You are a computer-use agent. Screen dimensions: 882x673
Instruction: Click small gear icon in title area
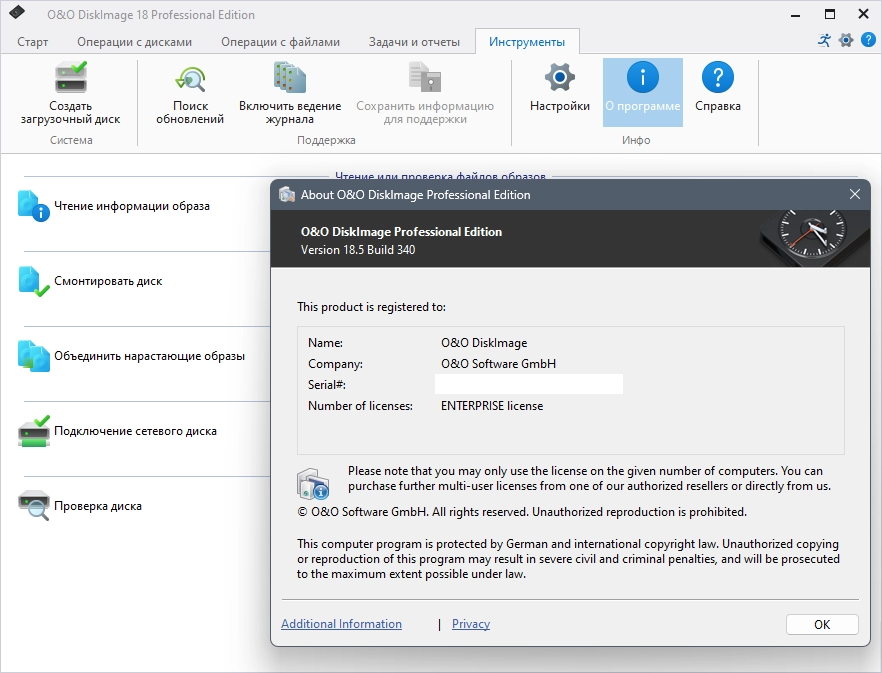[x=846, y=40]
